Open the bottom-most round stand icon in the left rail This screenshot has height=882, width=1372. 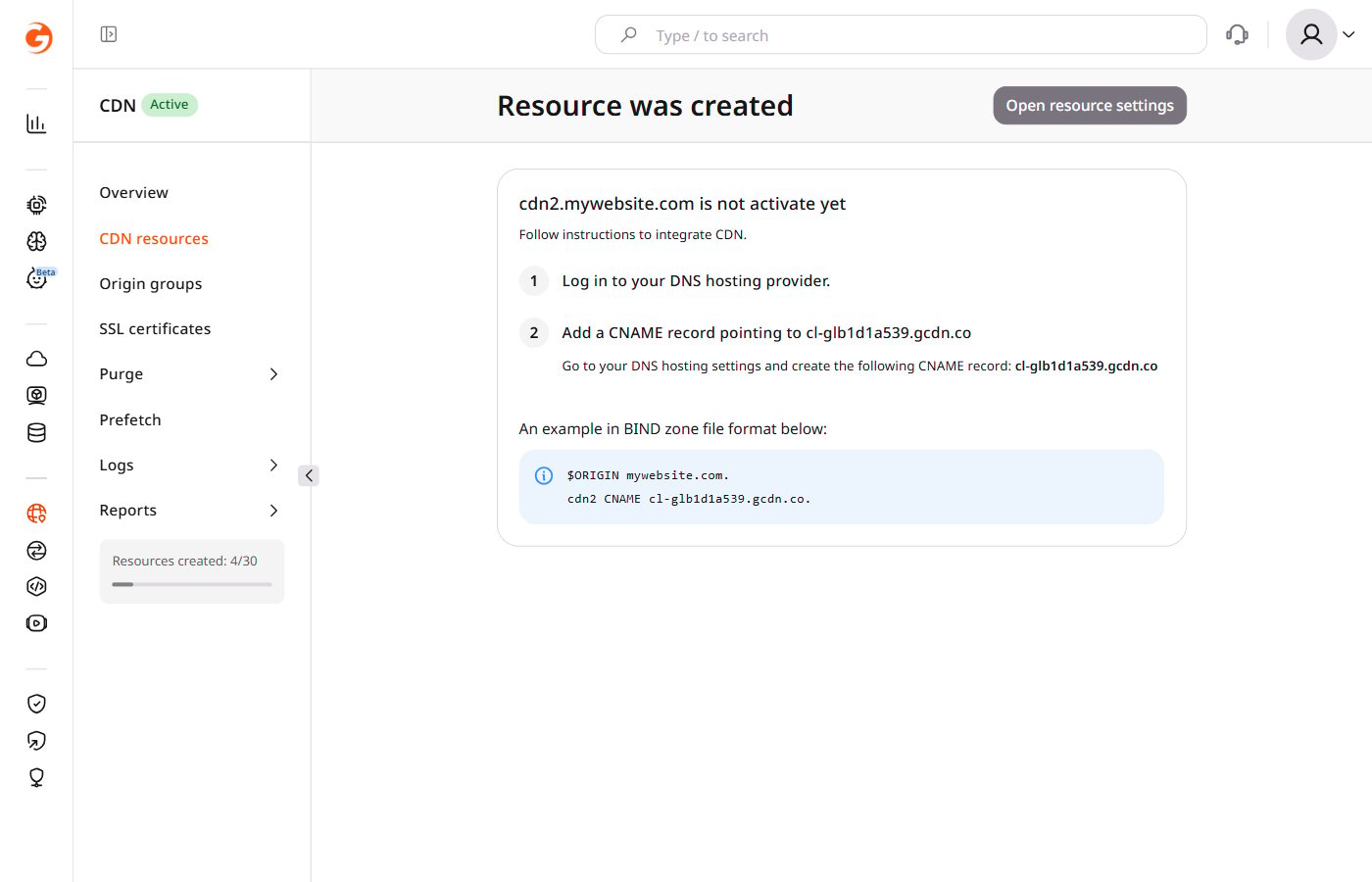pyautogui.click(x=36, y=777)
